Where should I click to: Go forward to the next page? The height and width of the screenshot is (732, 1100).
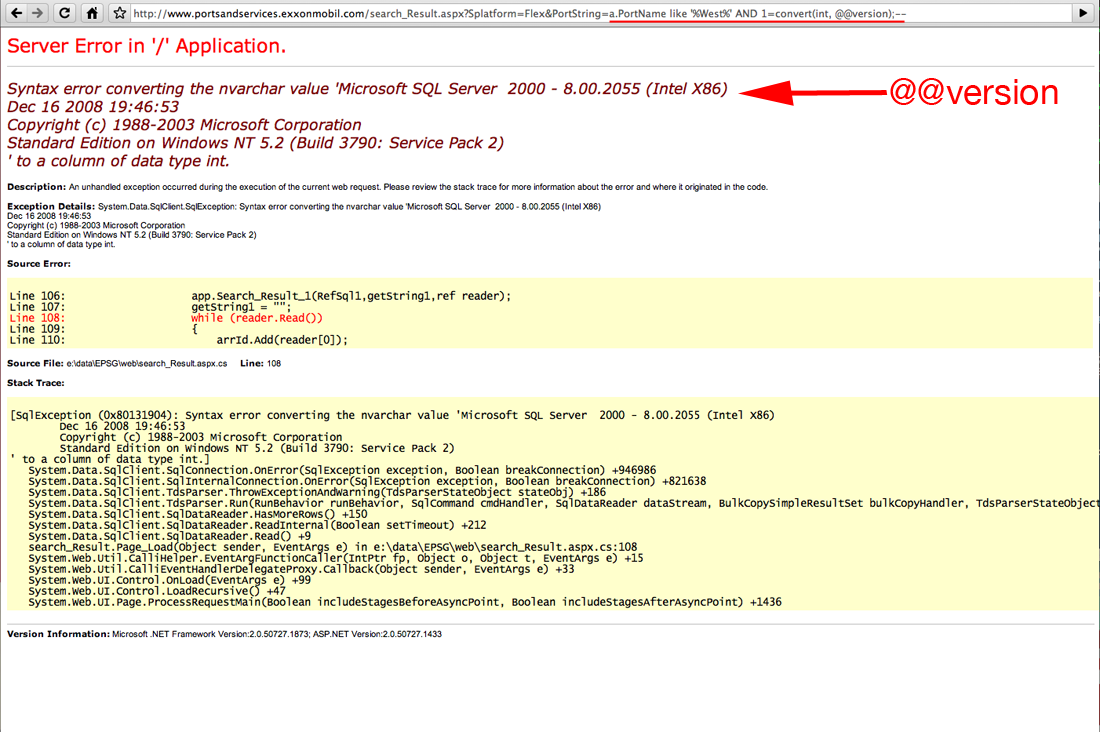coord(38,13)
